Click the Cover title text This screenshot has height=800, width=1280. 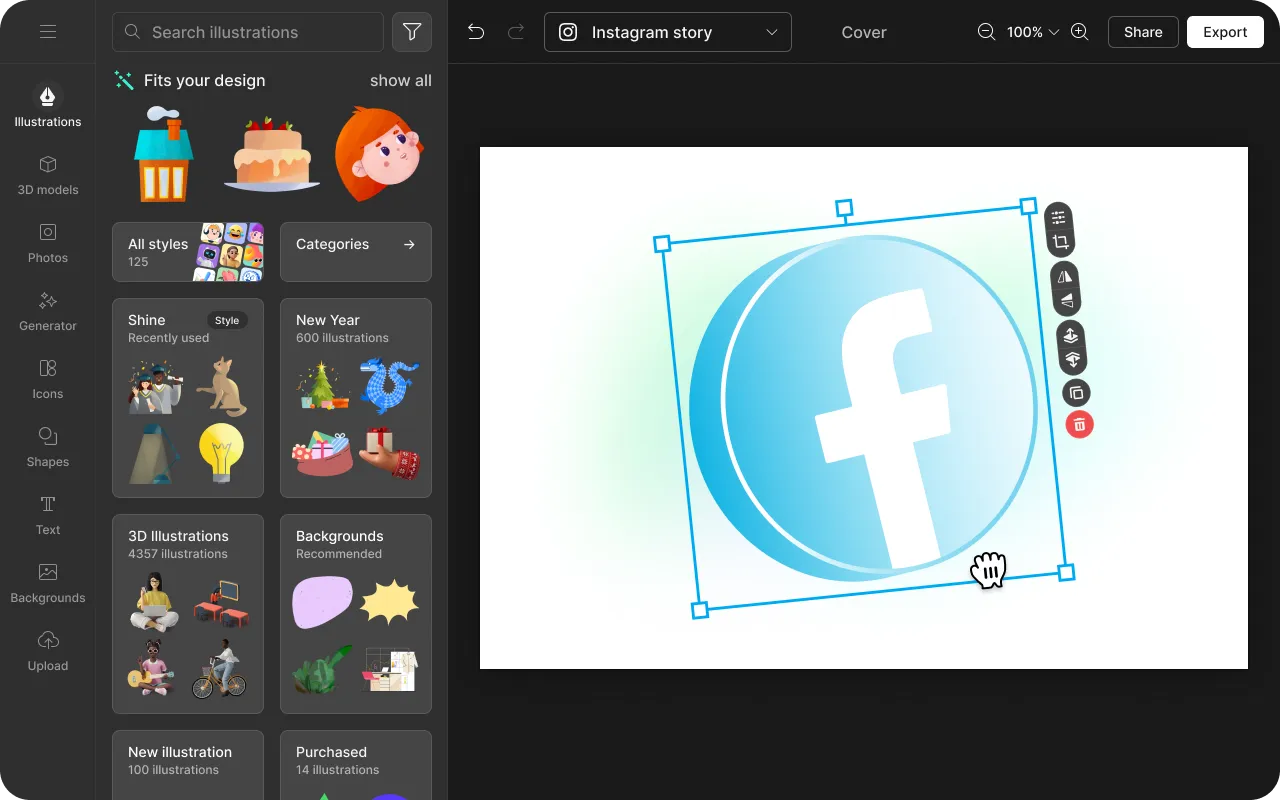point(864,32)
